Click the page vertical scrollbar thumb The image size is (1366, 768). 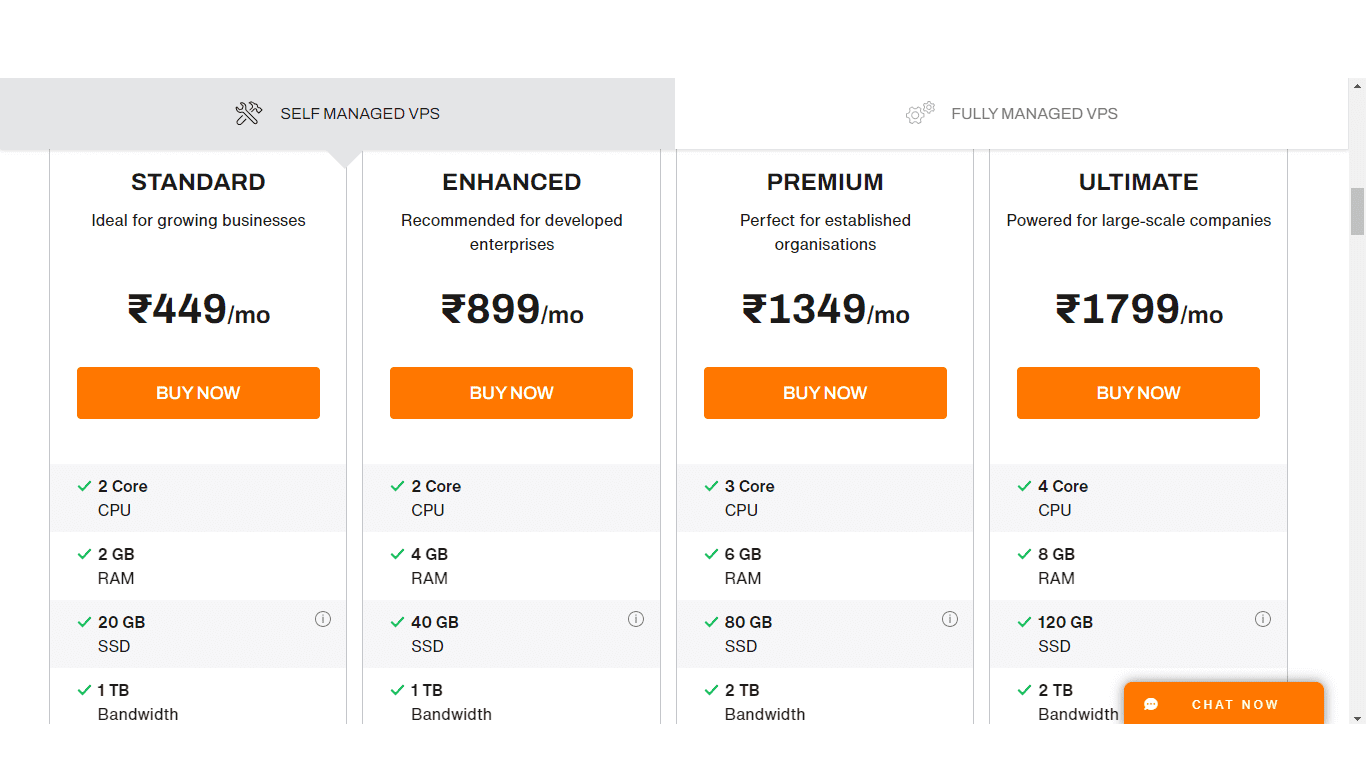click(x=1357, y=211)
